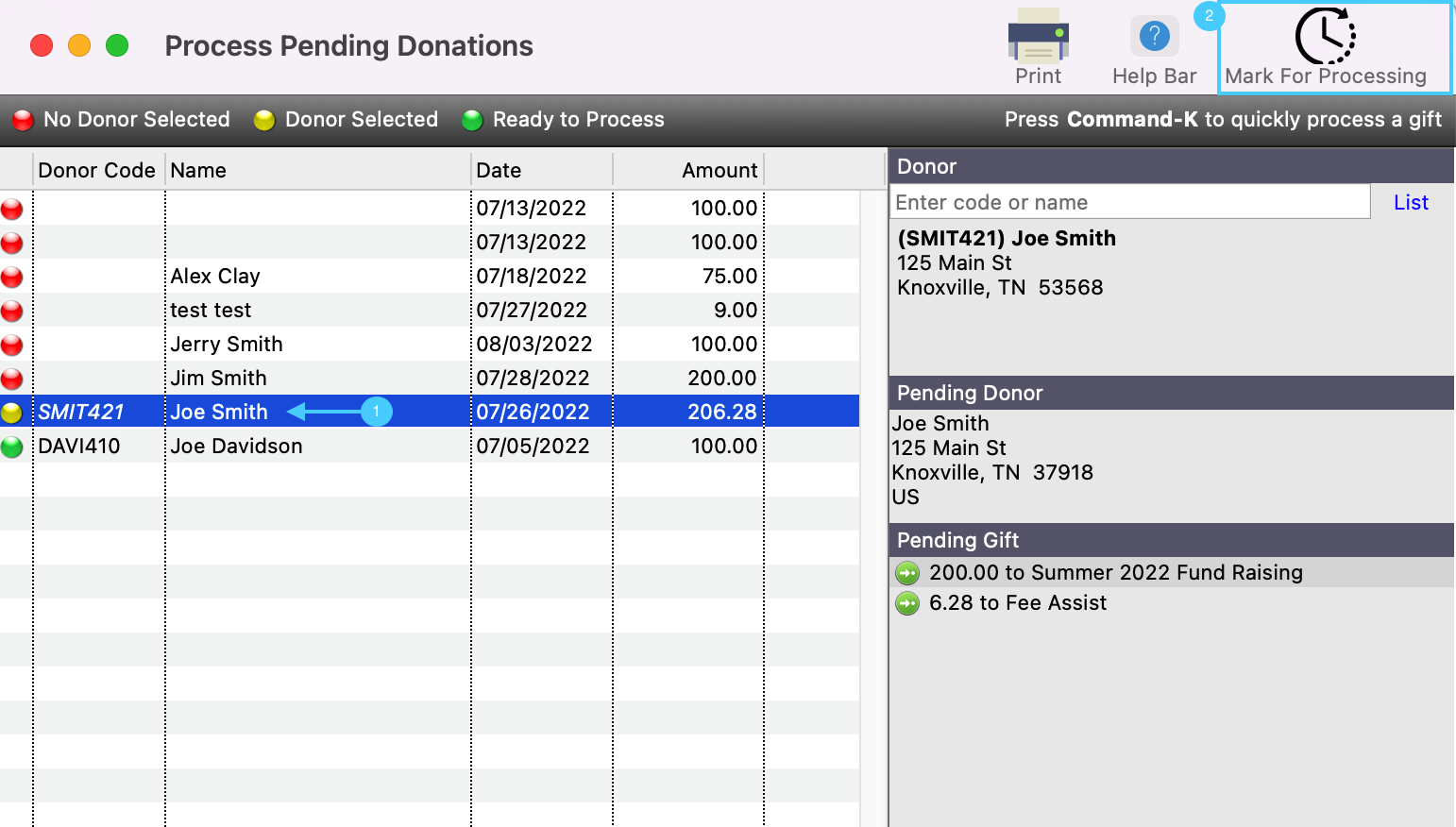The height and width of the screenshot is (827, 1456).
Task: Click the Enter code or name field
Action: point(1129,202)
